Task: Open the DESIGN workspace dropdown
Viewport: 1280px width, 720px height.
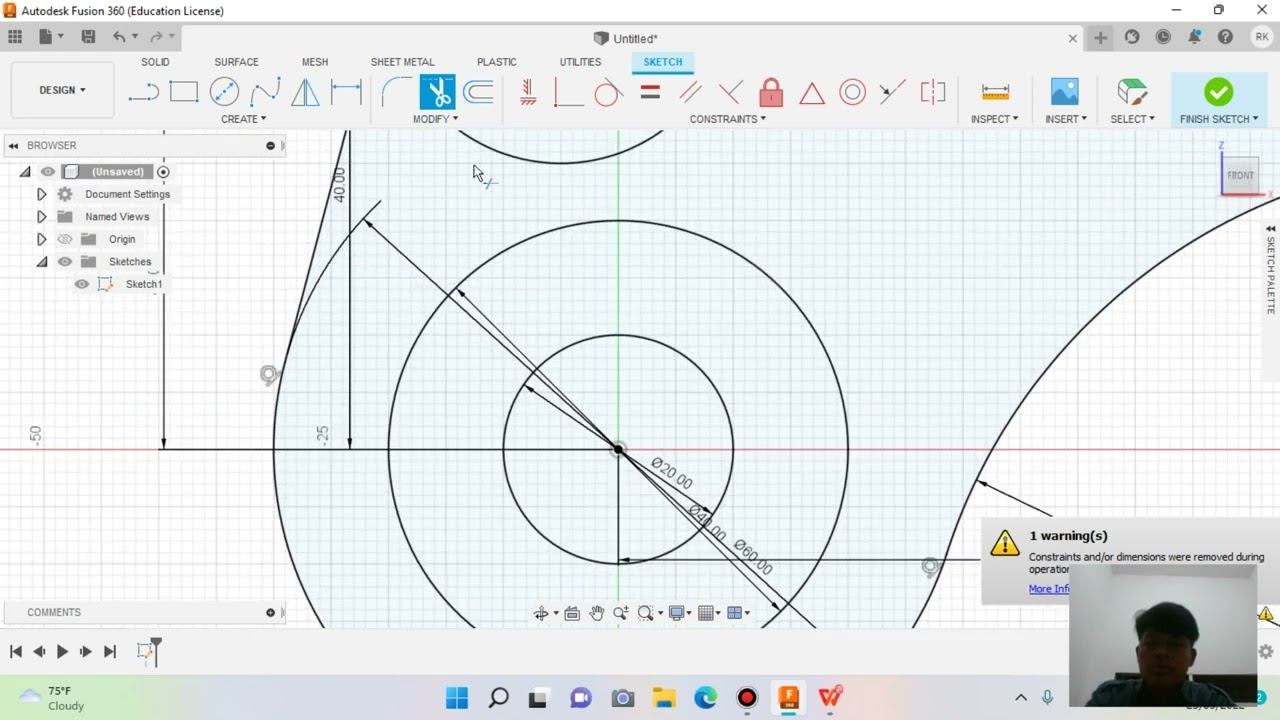Action: point(62,90)
